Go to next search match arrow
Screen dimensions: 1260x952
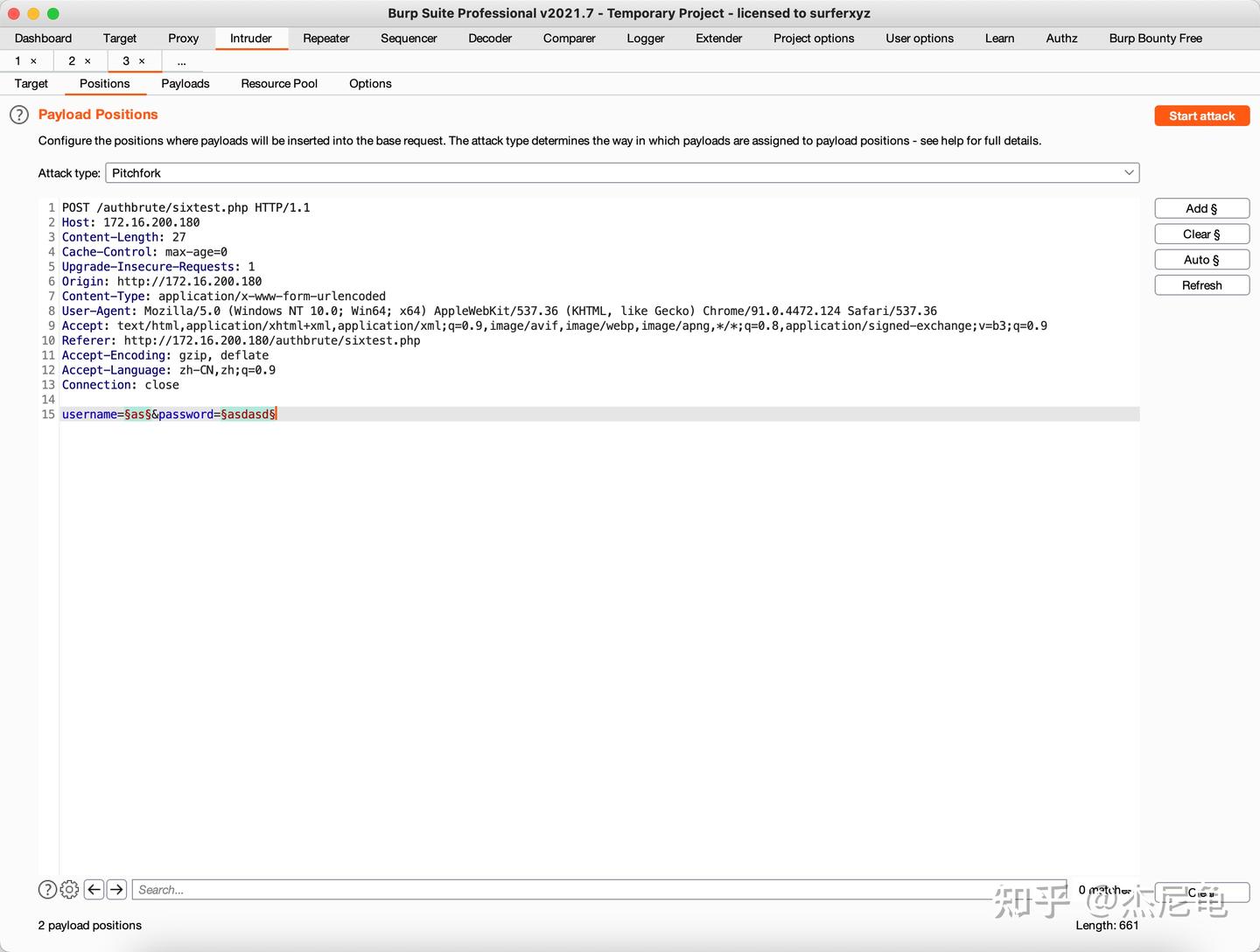click(x=116, y=890)
